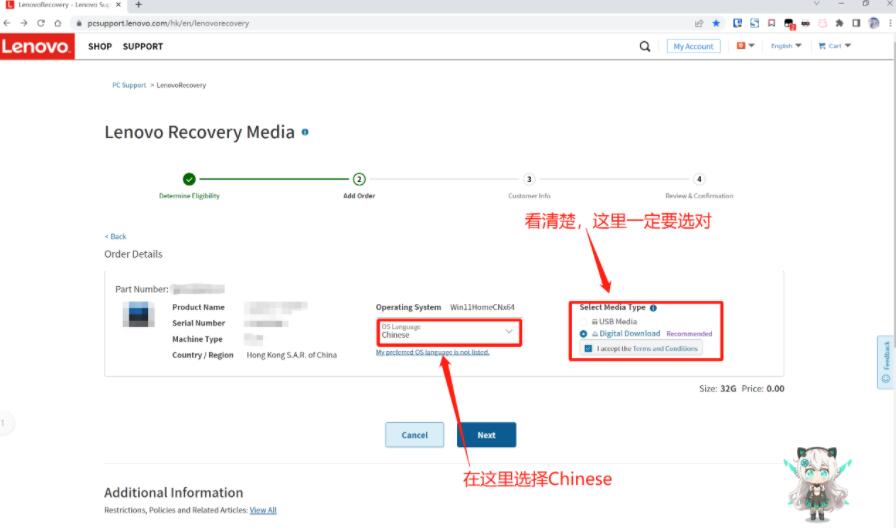Viewport: 896px width, 528px height.
Task: Click My preferred OS language is not listed link
Action: (x=433, y=353)
